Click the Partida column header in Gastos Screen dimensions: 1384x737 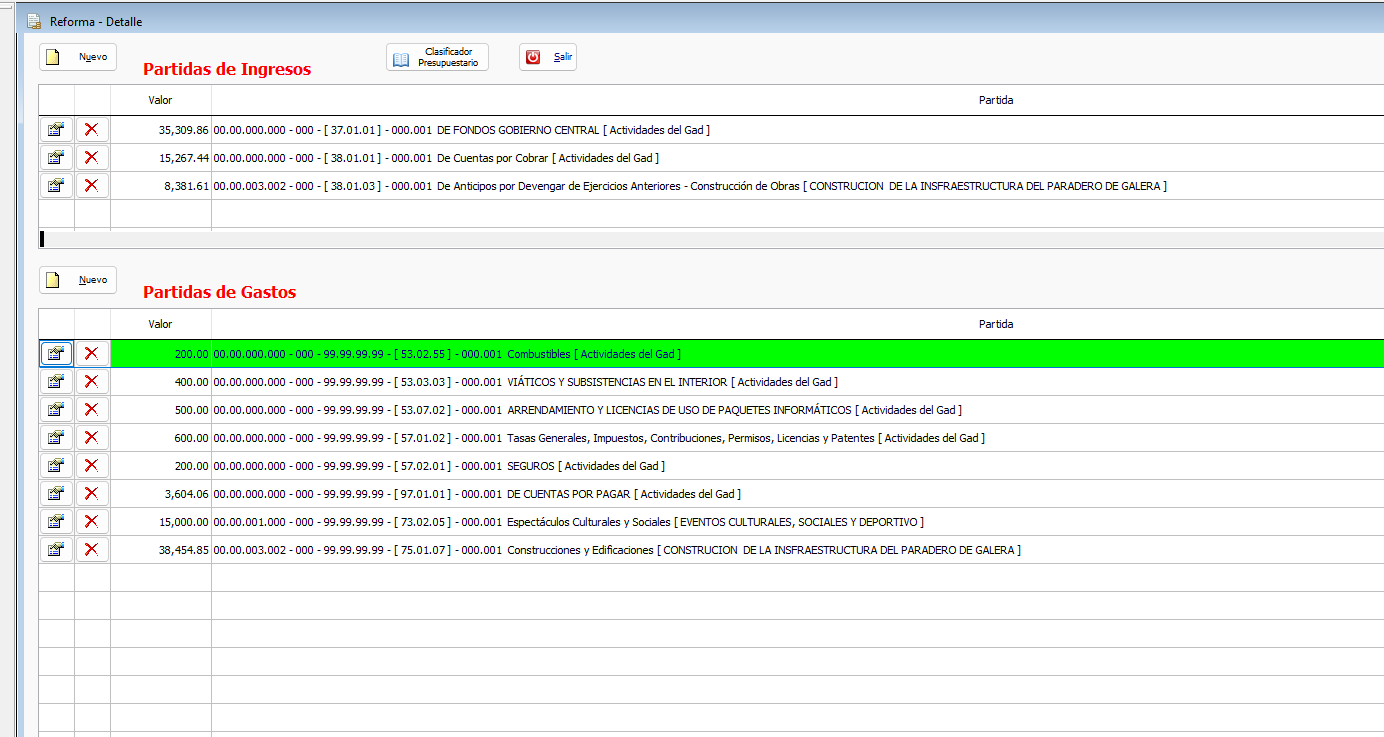(x=996, y=324)
